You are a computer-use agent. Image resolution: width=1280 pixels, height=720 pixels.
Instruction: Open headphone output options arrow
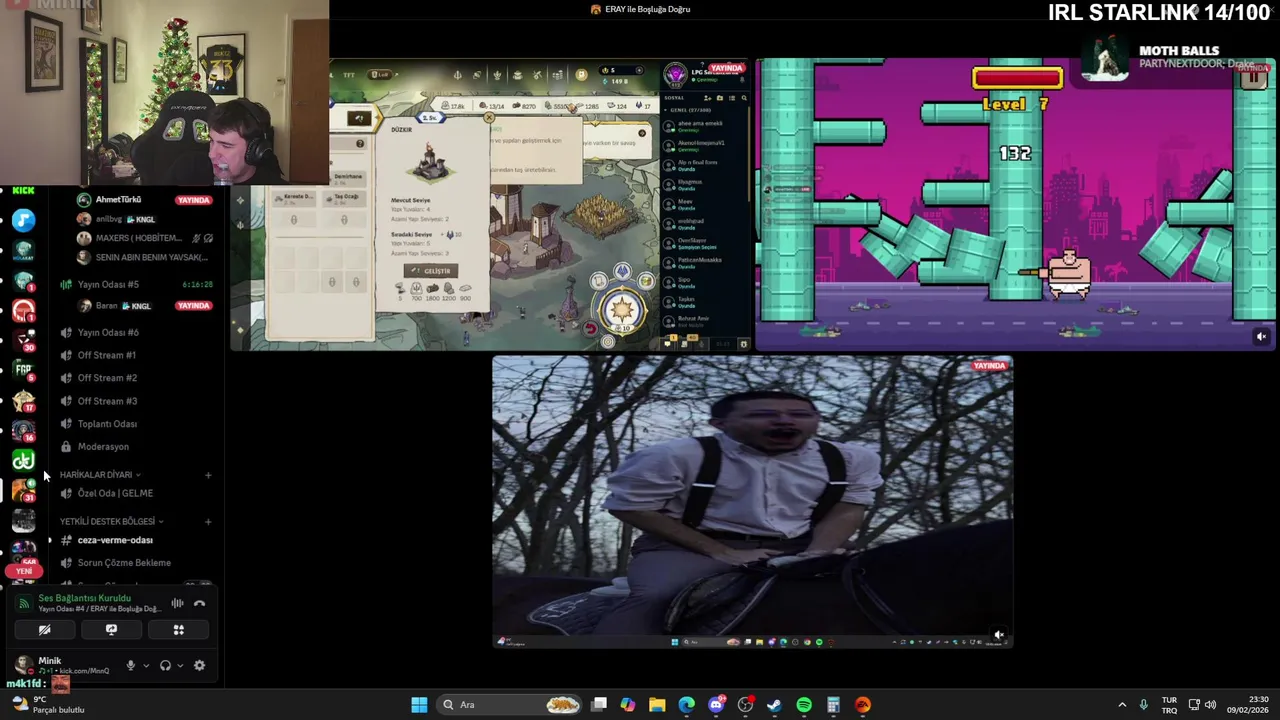point(180,666)
